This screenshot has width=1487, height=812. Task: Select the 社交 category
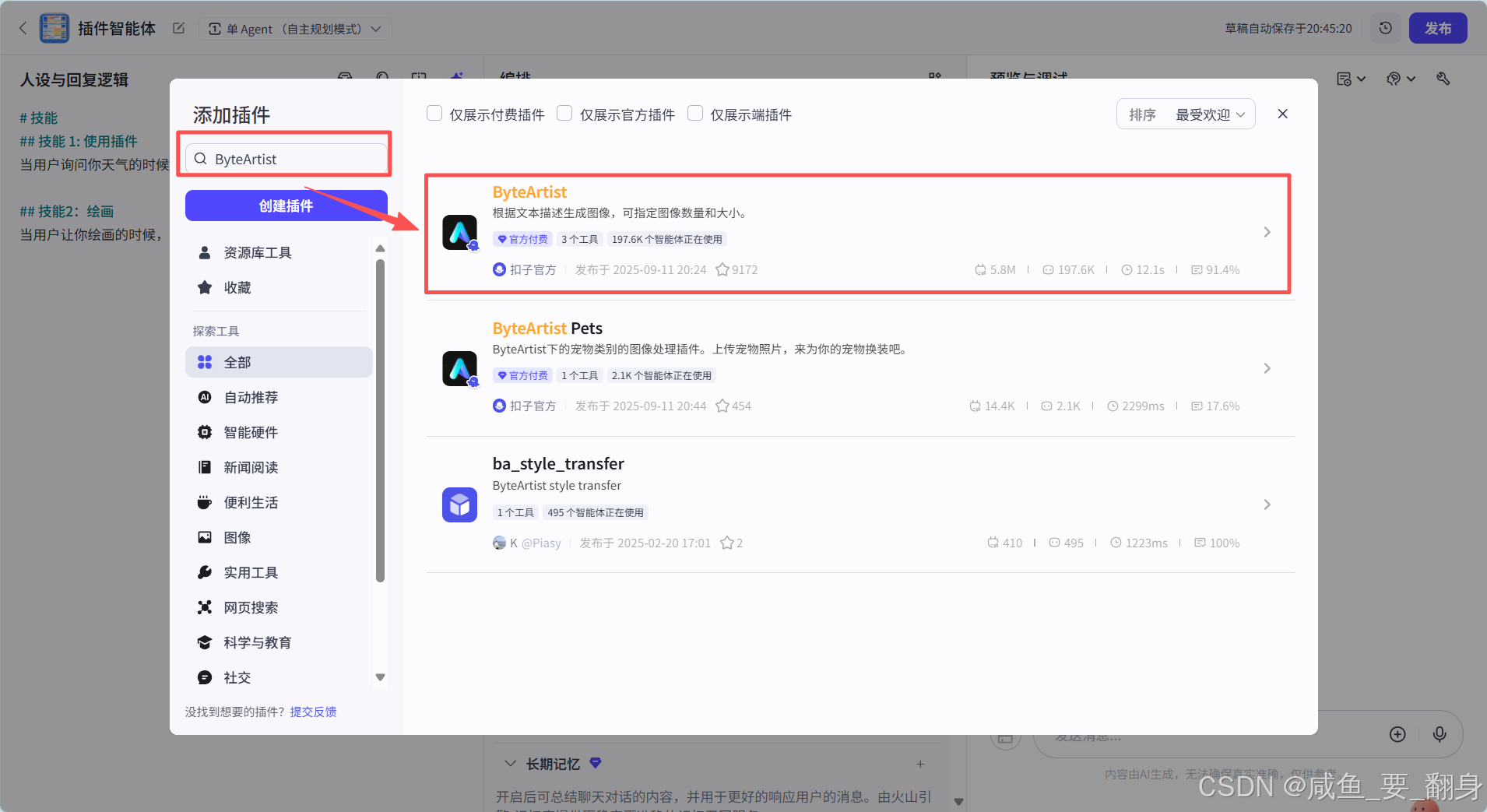[279, 677]
